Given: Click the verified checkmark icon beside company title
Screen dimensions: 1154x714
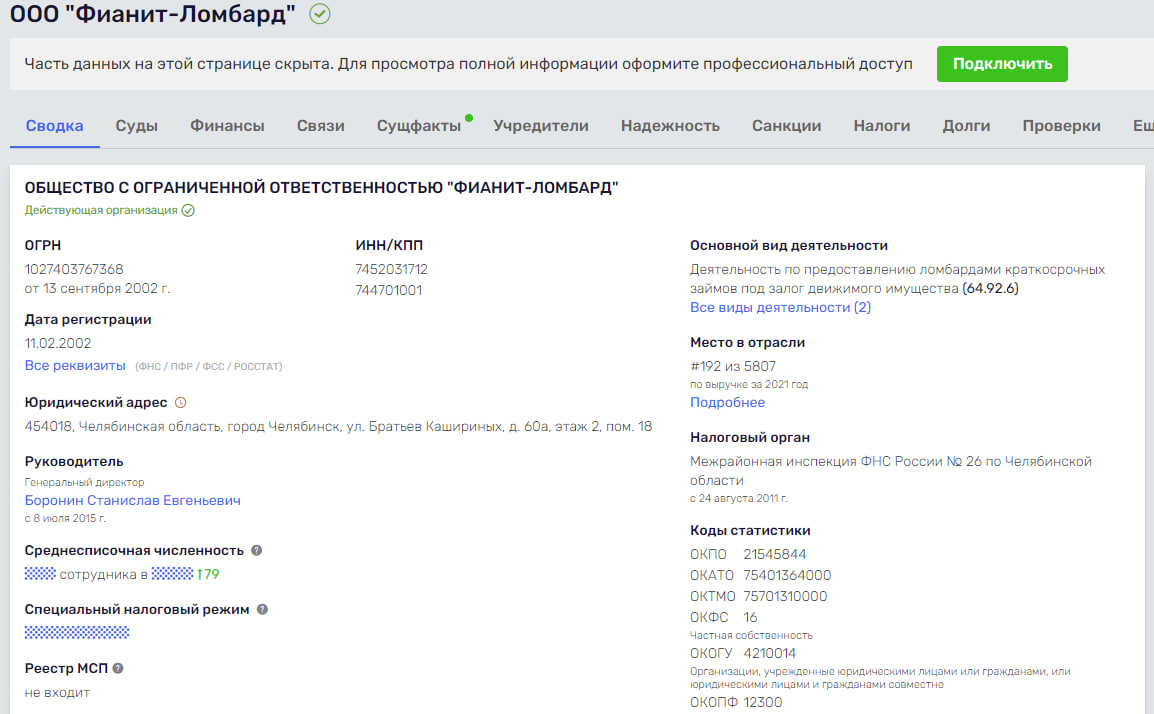Looking at the screenshot, I should tap(320, 14).
